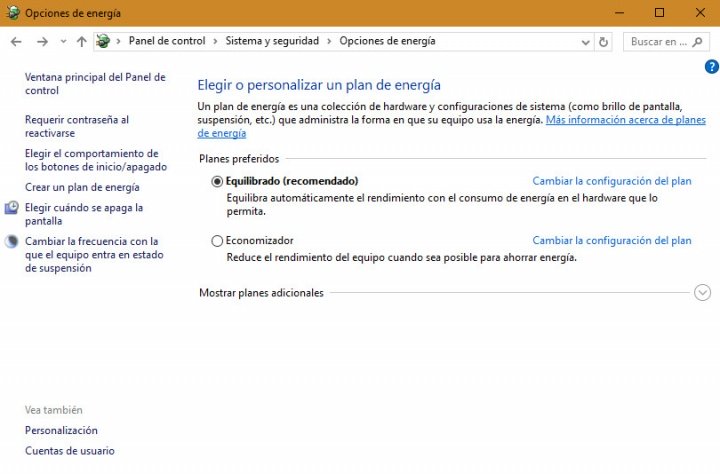
Task: Select the Economizador power plan
Action: (217, 241)
